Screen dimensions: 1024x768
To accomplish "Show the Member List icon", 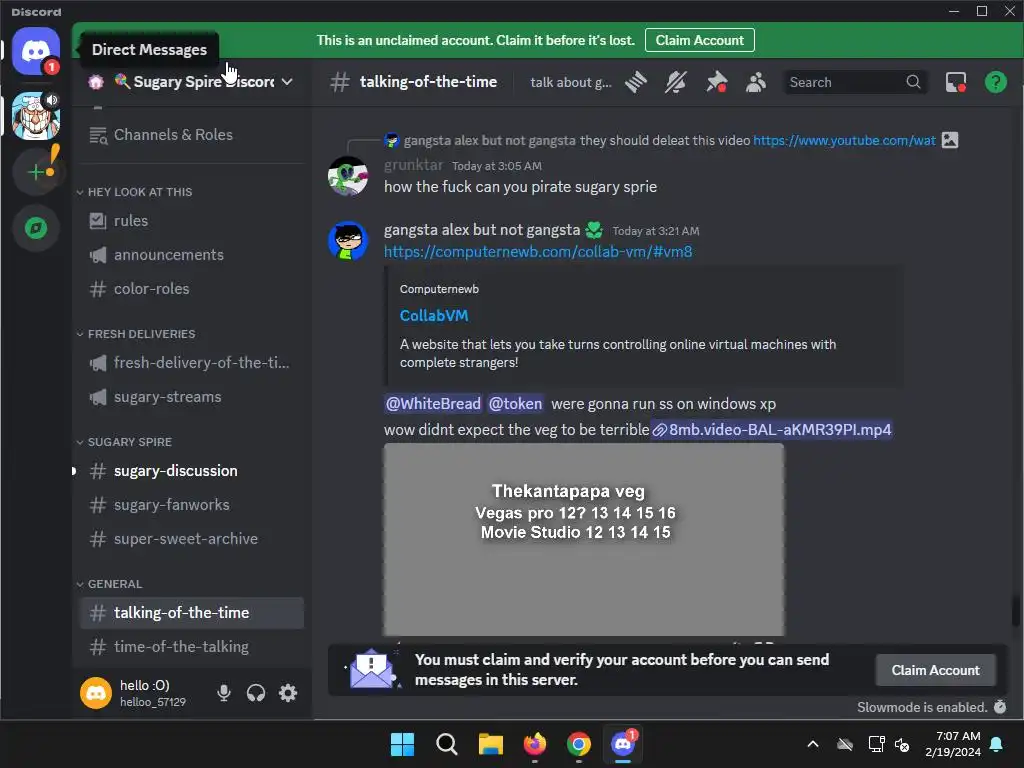I will 756,82.
